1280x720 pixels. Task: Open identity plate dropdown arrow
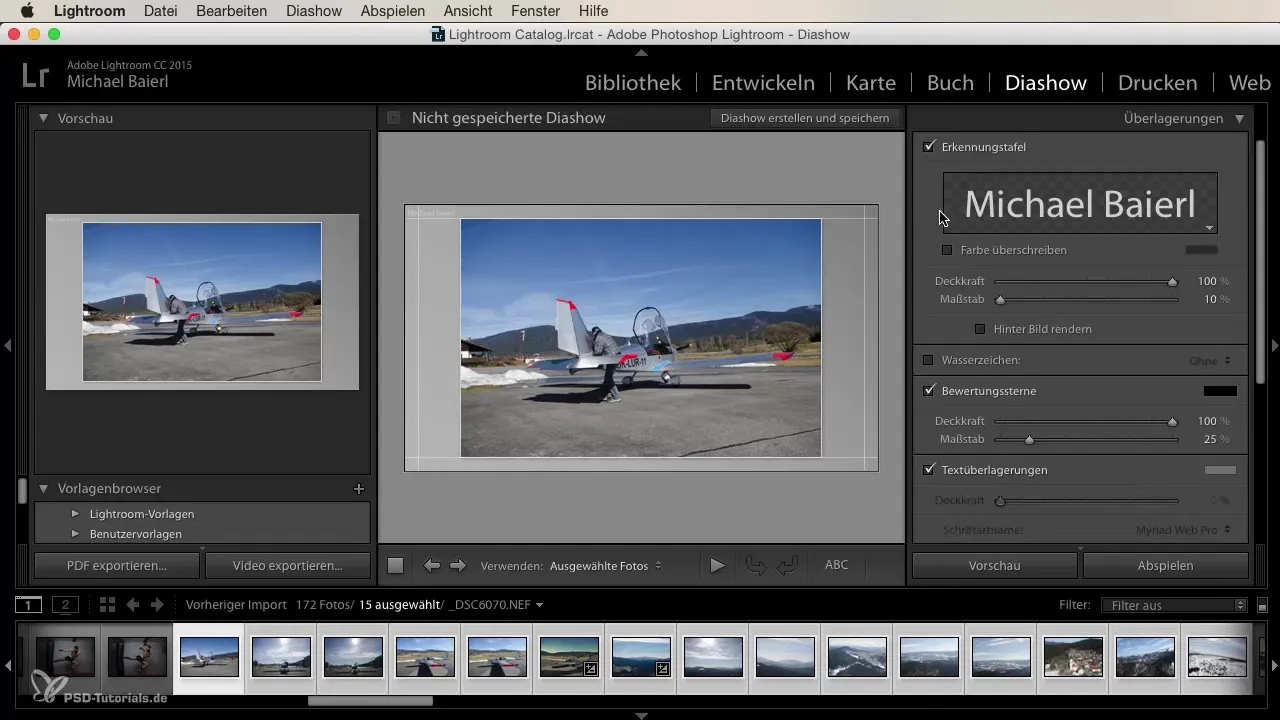(x=1209, y=228)
